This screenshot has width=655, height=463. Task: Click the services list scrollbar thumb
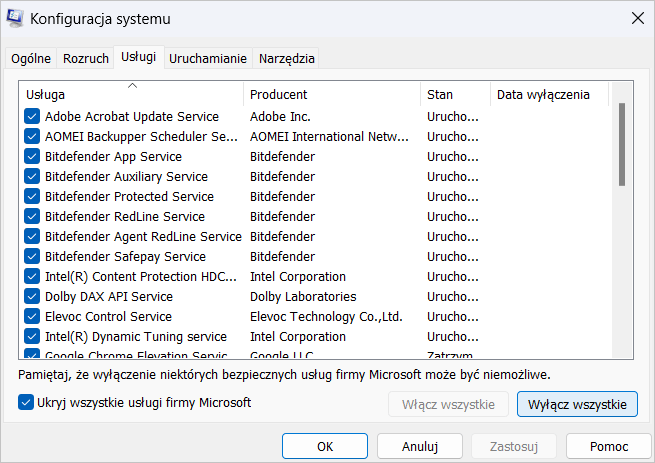click(622, 144)
